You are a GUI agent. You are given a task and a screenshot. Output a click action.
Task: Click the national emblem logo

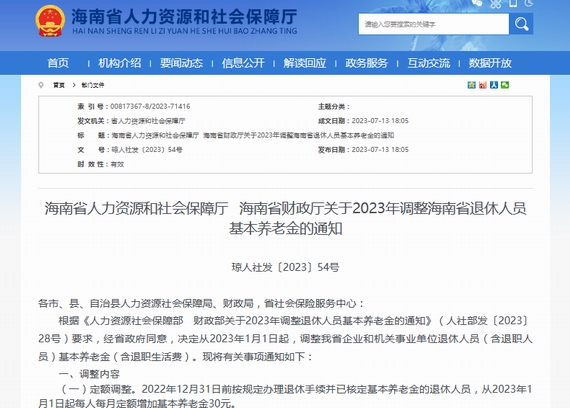50,21
